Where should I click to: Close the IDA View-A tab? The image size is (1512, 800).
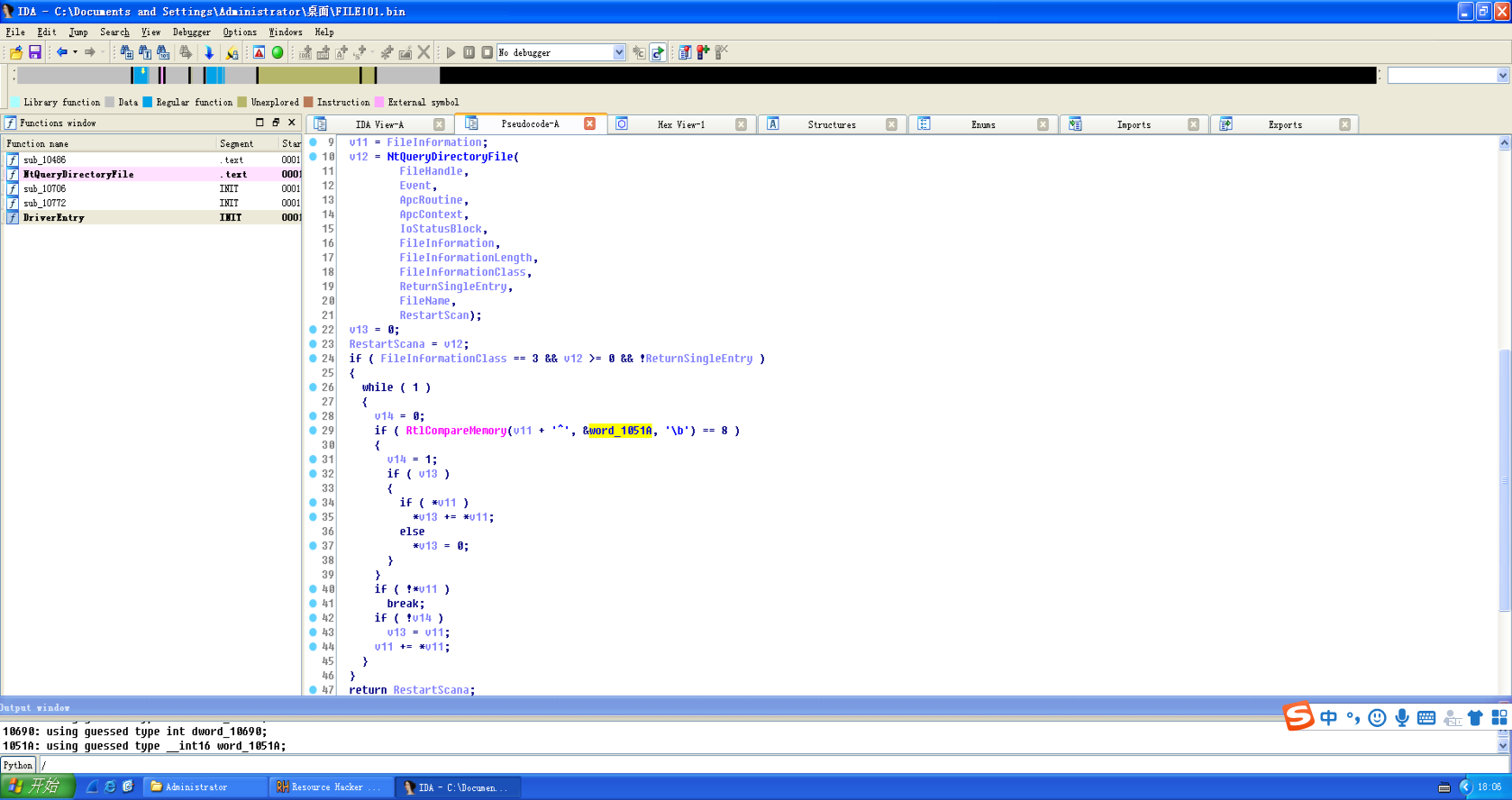pos(439,124)
